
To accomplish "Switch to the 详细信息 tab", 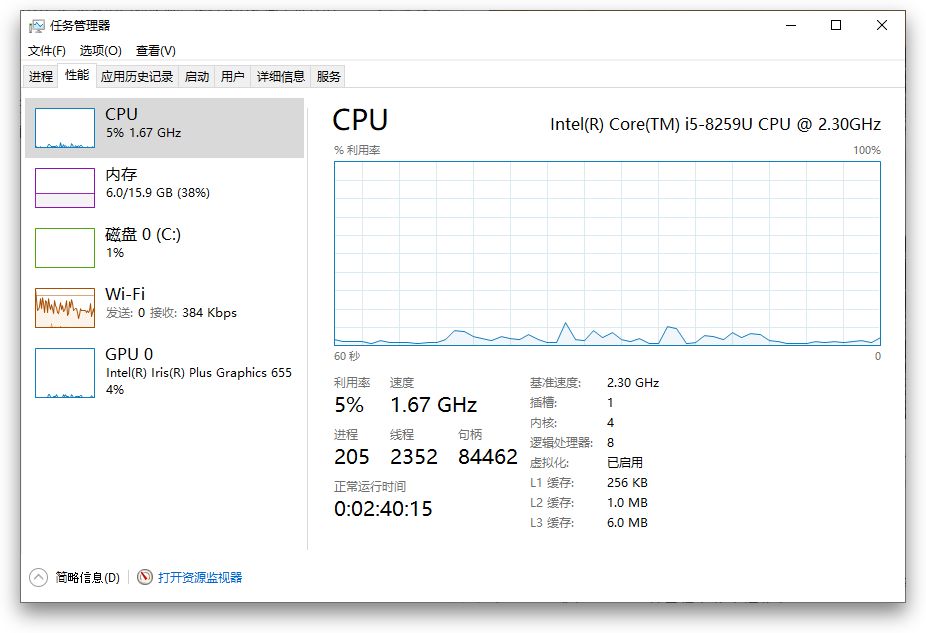I will pyautogui.click(x=280, y=76).
